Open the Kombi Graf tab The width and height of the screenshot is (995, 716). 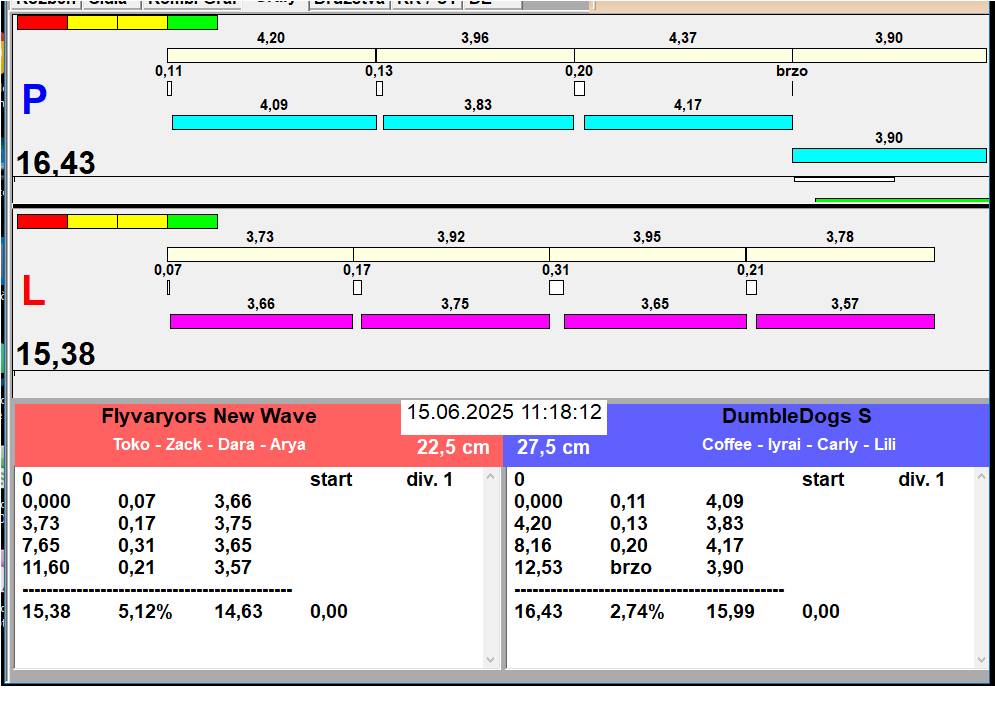[x=191, y=3]
